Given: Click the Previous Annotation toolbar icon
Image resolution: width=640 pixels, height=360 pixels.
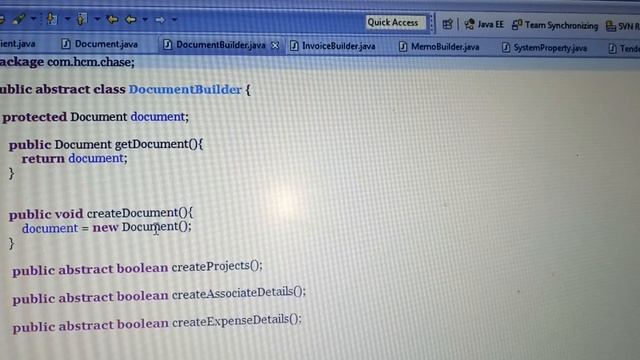Looking at the screenshot, I should point(82,19).
